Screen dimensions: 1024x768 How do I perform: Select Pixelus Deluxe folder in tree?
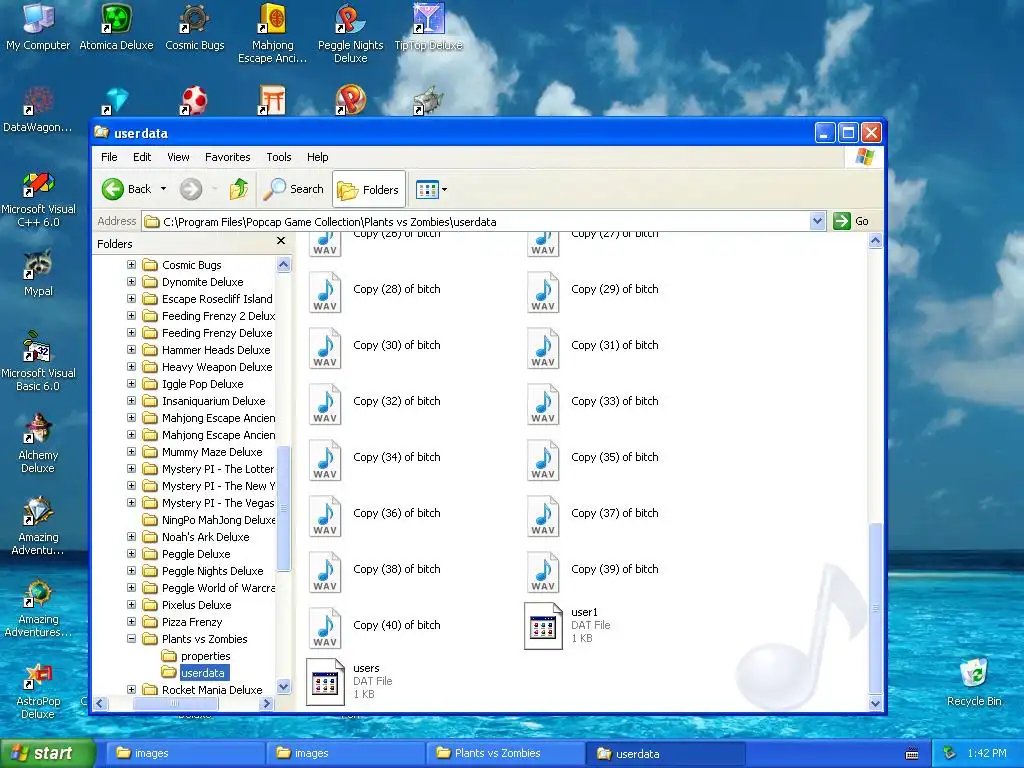(196, 605)
